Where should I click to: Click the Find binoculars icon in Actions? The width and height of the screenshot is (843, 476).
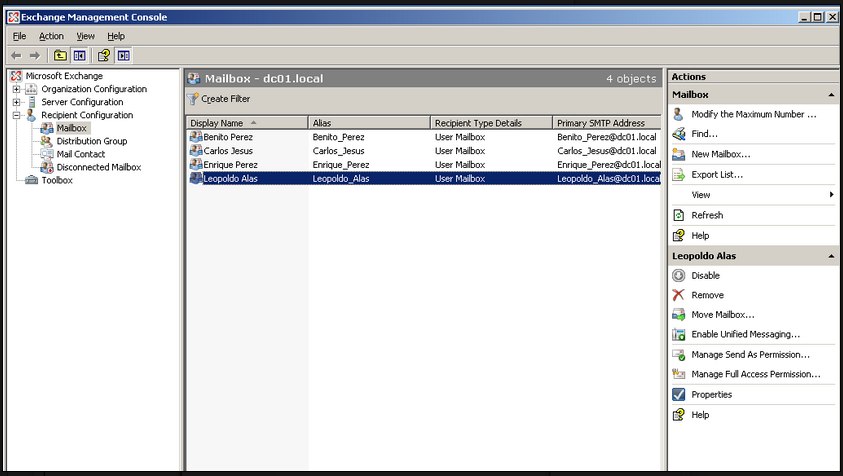point(678,133)
